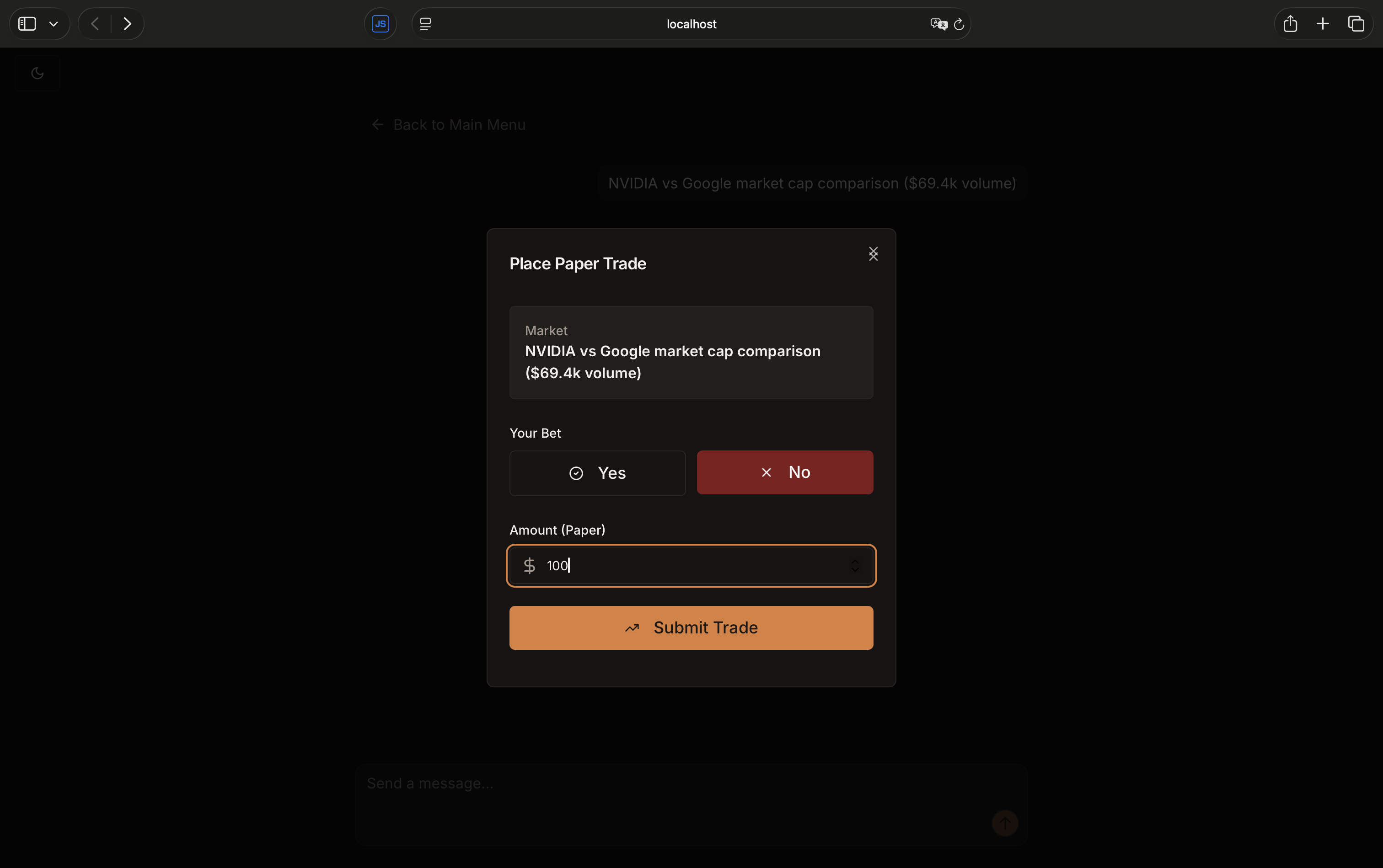Image resolution: width=1383 pixels, height=868 pixels.
Task: Close the Place Paper Trade dialog
Action: coord(873,254)
